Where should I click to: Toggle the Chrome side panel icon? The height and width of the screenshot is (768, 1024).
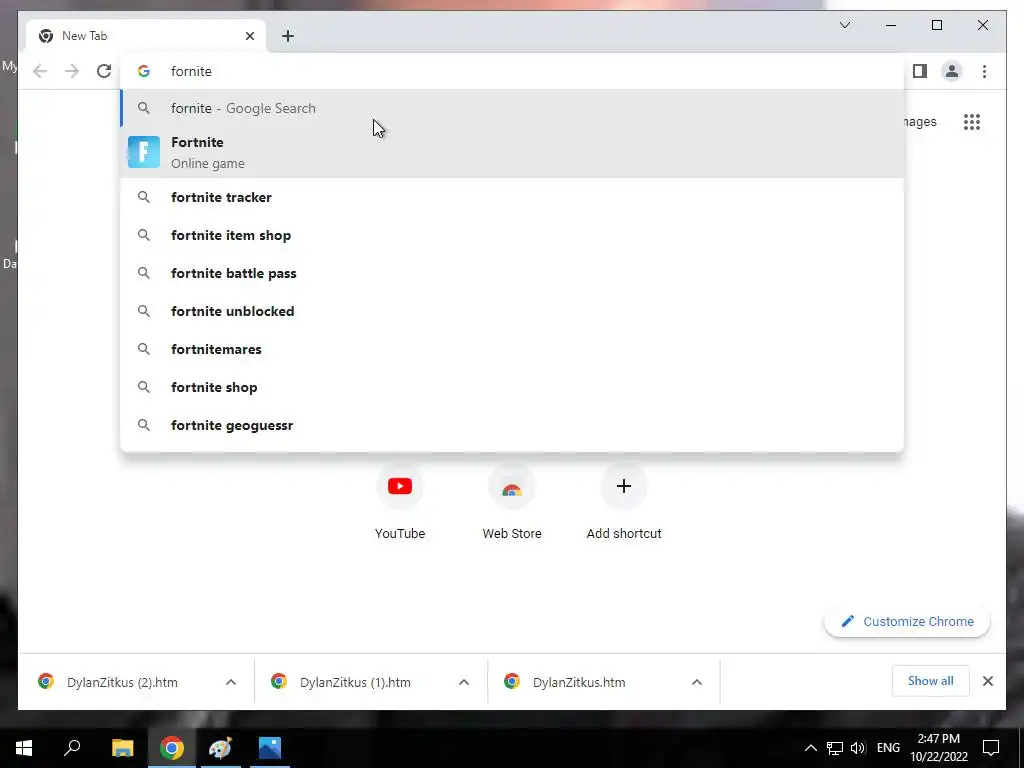920,71
